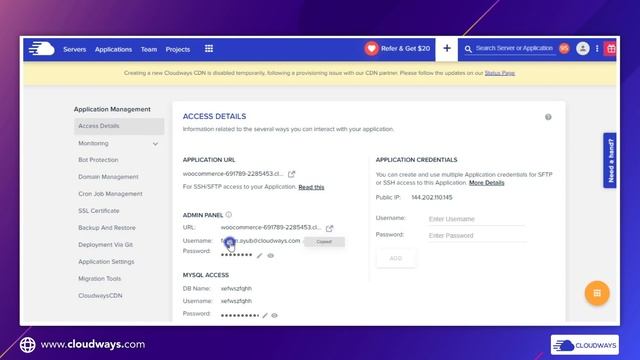Open the Servers menu

(x=75, y=49)
